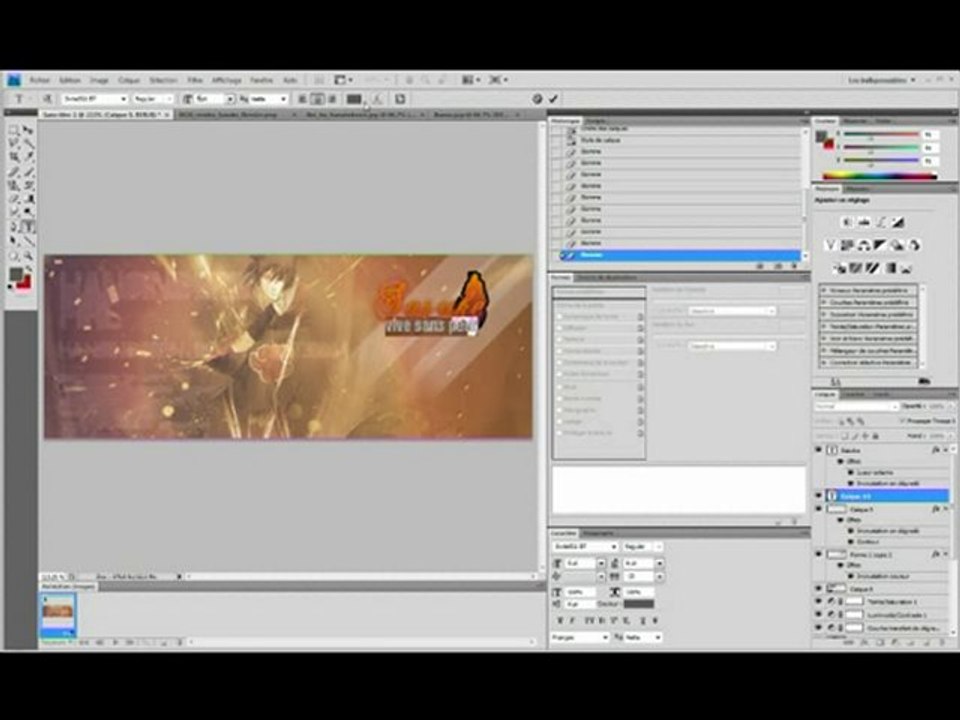960x720 pixels.
Task: Click the History panel vertical scrollbar
Action: pyautogui.click(x=804, y=191)
